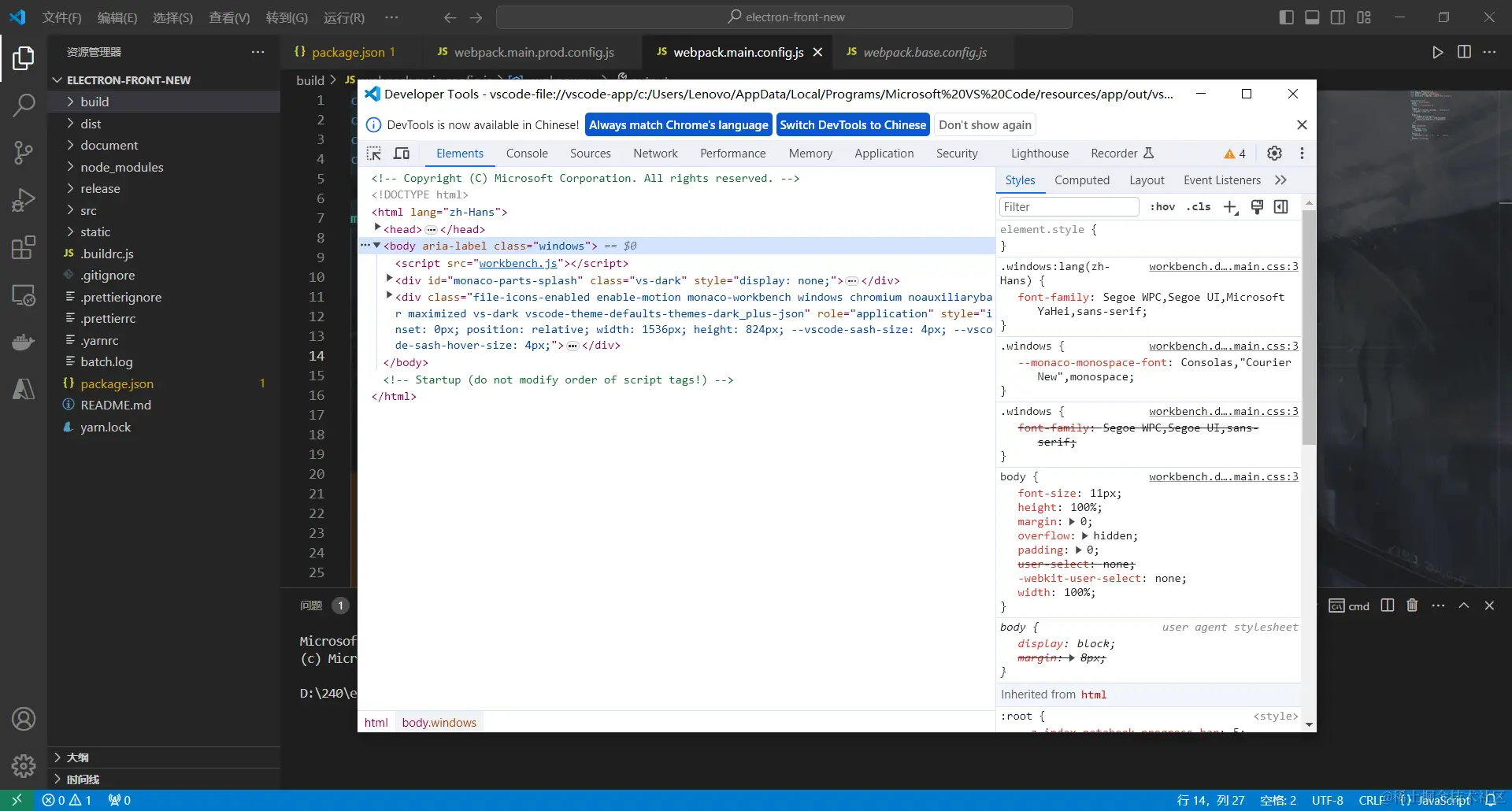Click the Switch DevTools to Chinese button
Screen dimensions: 1512x811
854,124
